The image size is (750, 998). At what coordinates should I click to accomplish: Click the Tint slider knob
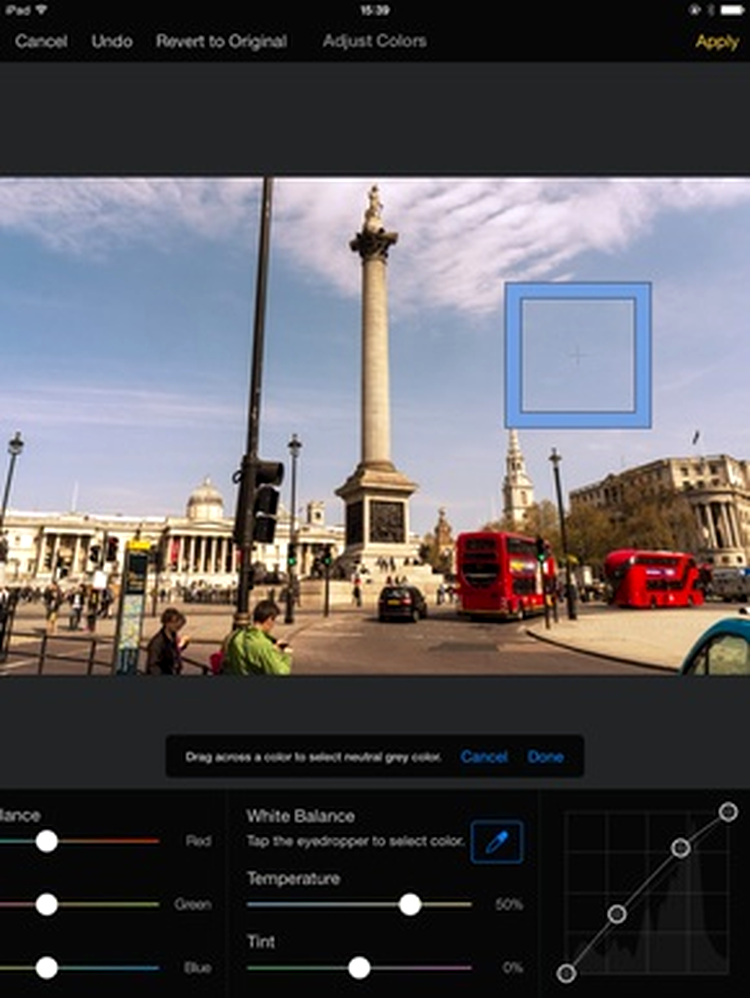(x=359, y=967)
